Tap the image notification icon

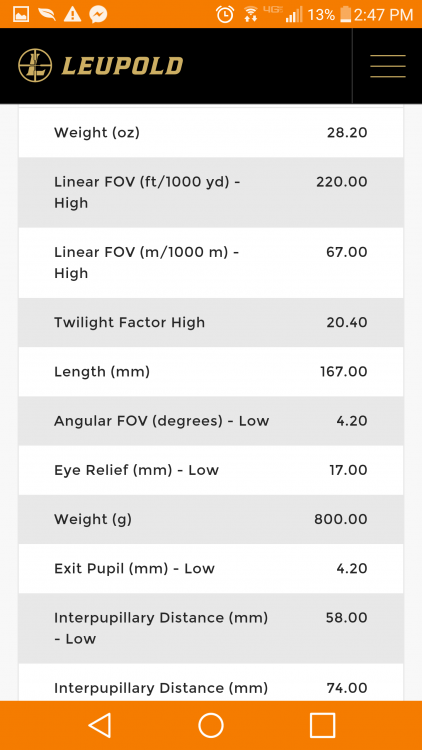(21, 14)
